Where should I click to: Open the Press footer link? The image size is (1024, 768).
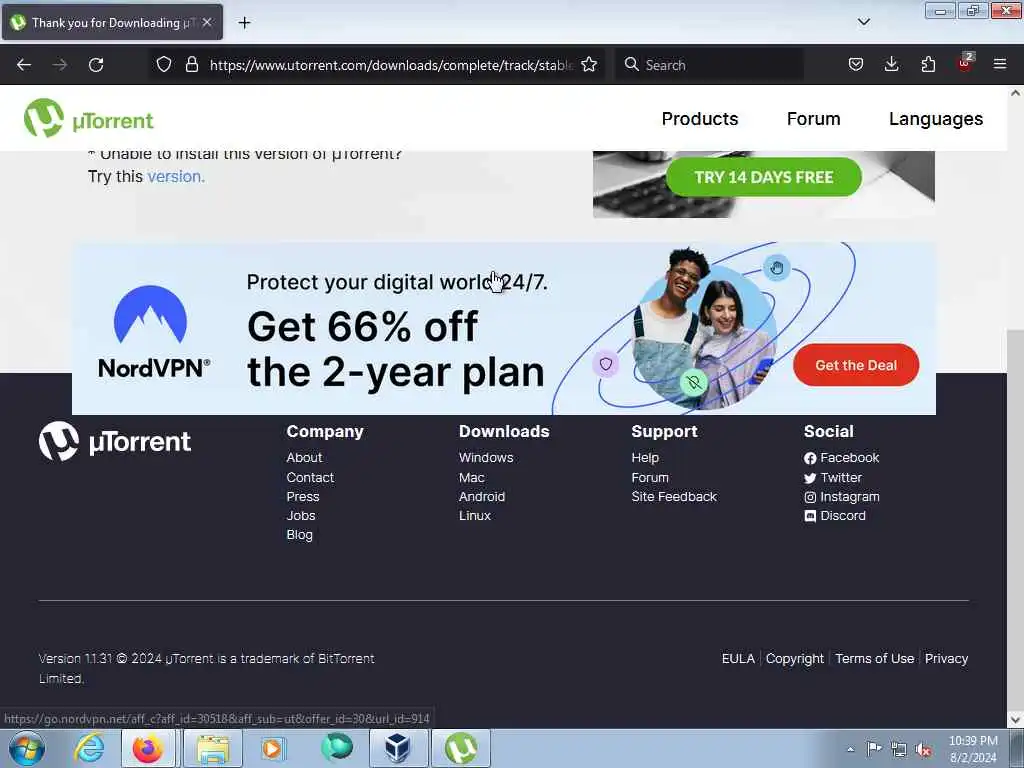click(303, 496)
